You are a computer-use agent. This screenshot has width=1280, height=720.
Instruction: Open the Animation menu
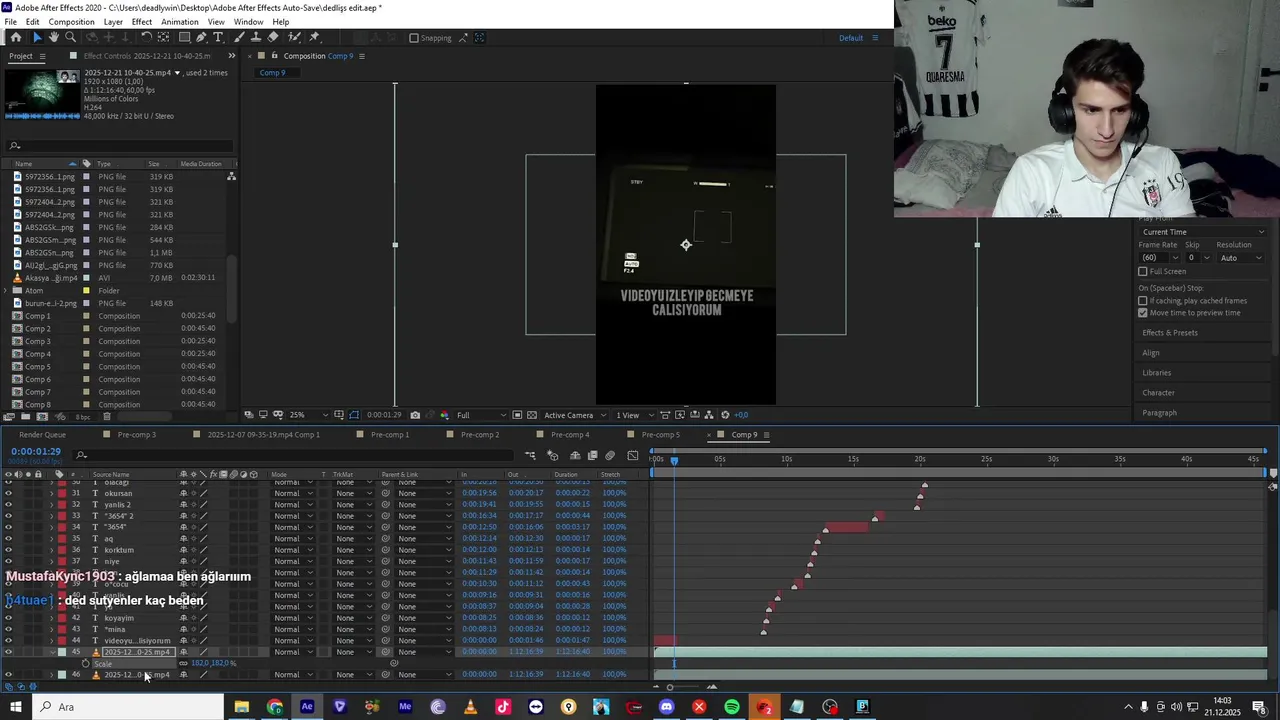[x=180, y=22]
